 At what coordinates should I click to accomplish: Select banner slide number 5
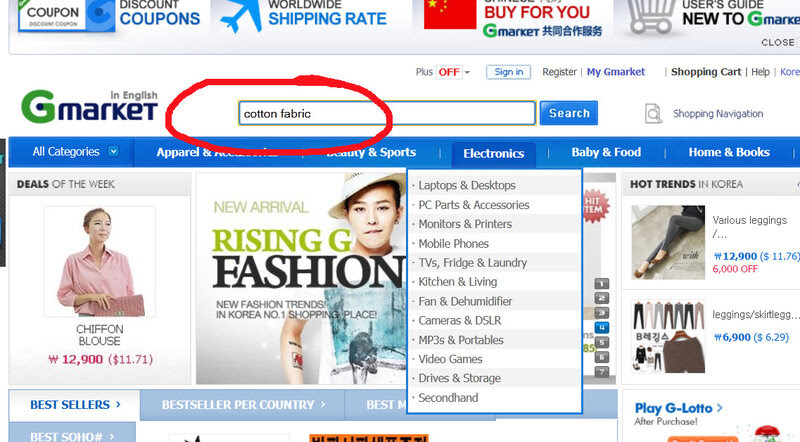(602, 342)
